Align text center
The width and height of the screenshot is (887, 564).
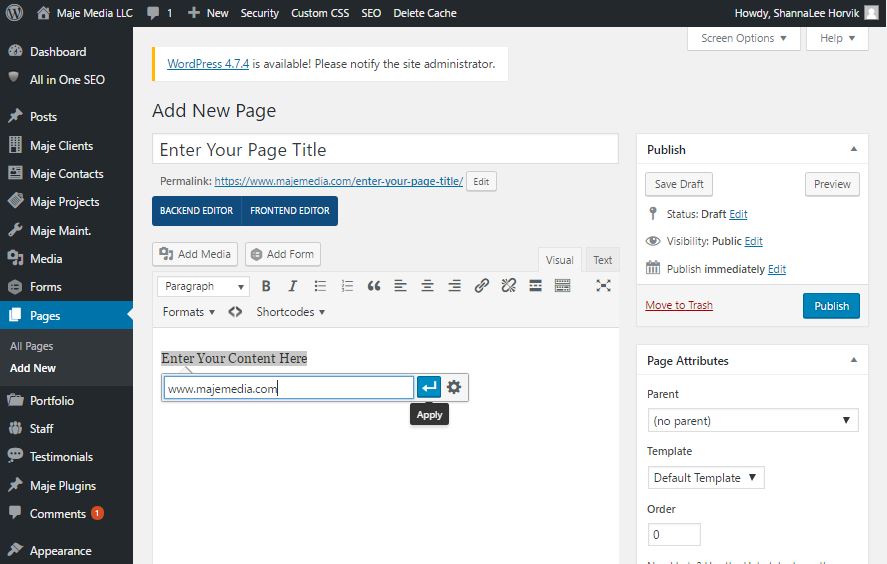428,286
